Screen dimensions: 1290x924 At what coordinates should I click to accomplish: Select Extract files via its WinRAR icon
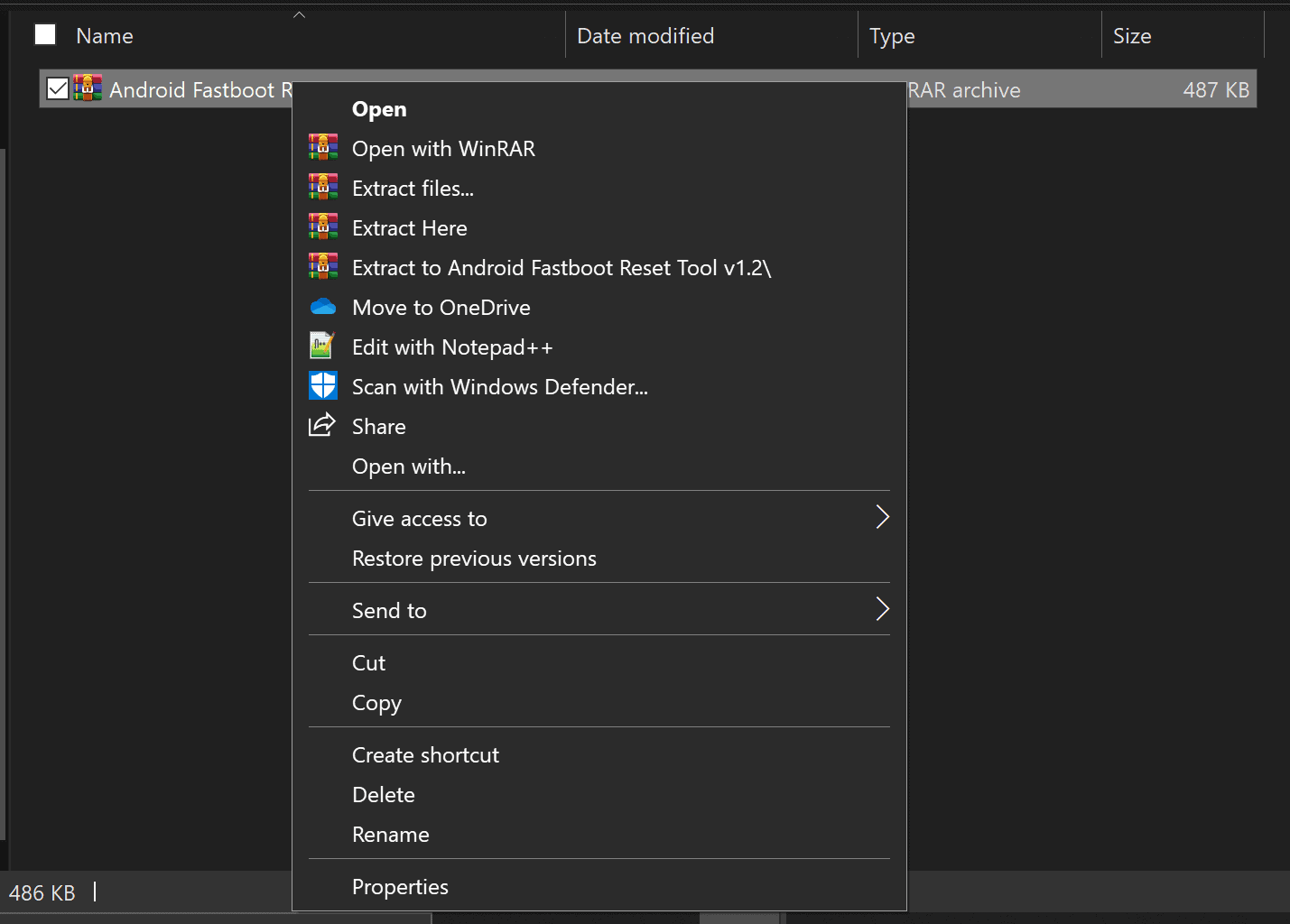(322, 187)
